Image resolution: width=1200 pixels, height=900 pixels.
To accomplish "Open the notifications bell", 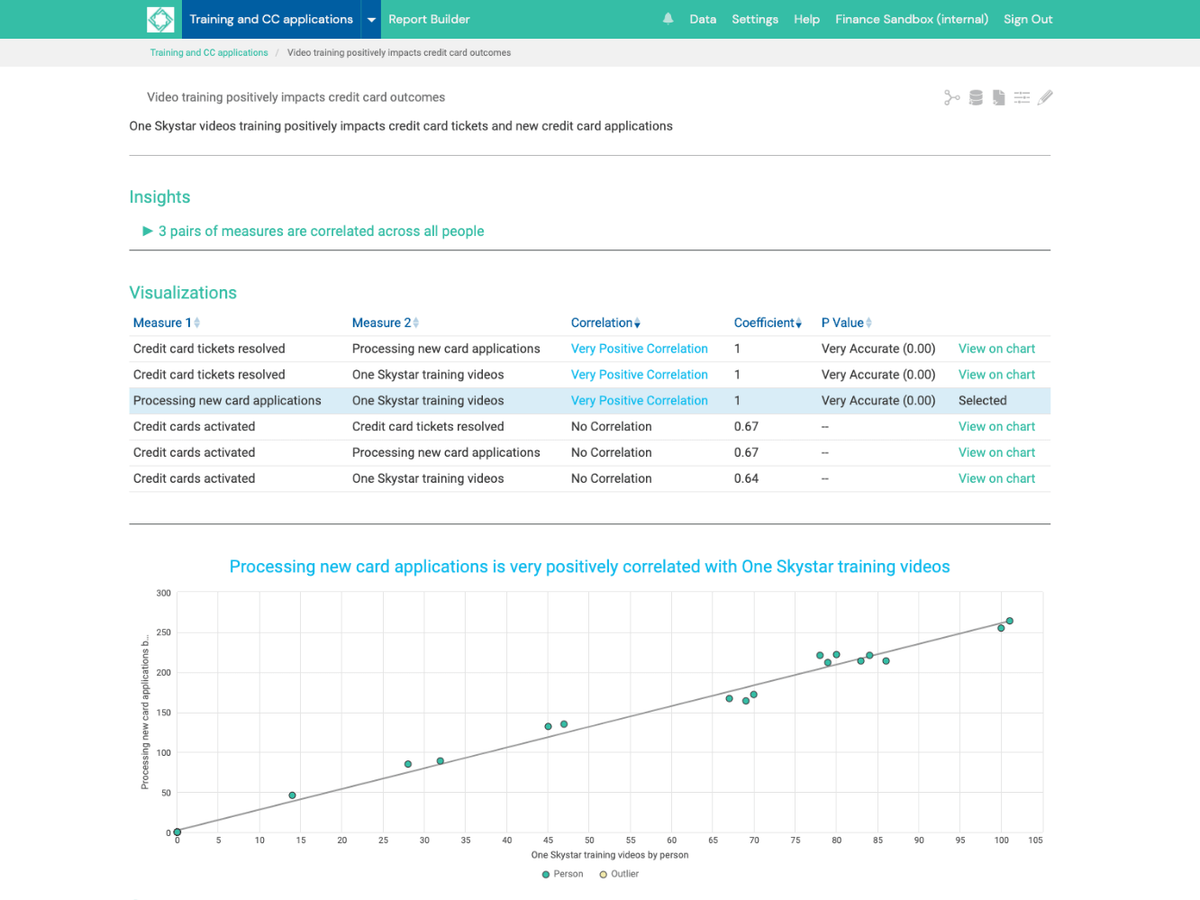I will click(x=666, y=18).
